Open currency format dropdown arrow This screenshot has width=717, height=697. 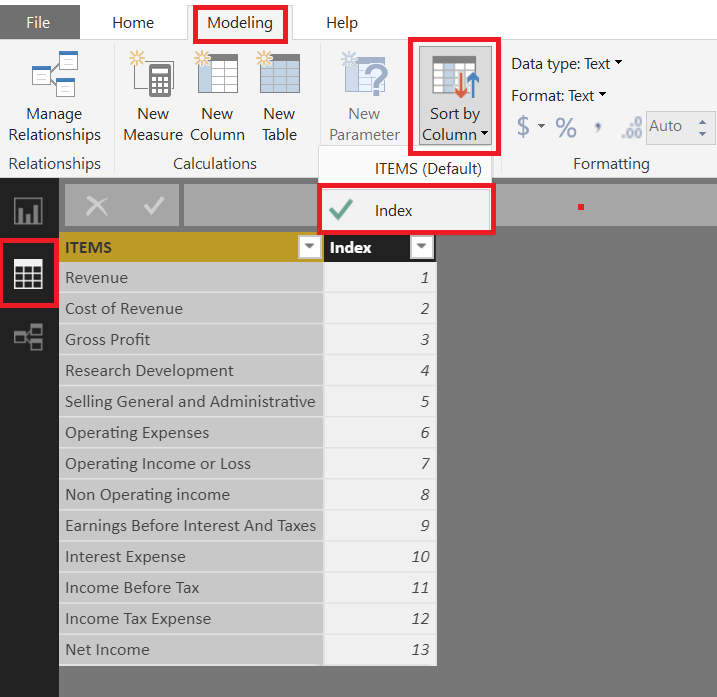click(541, 126)
